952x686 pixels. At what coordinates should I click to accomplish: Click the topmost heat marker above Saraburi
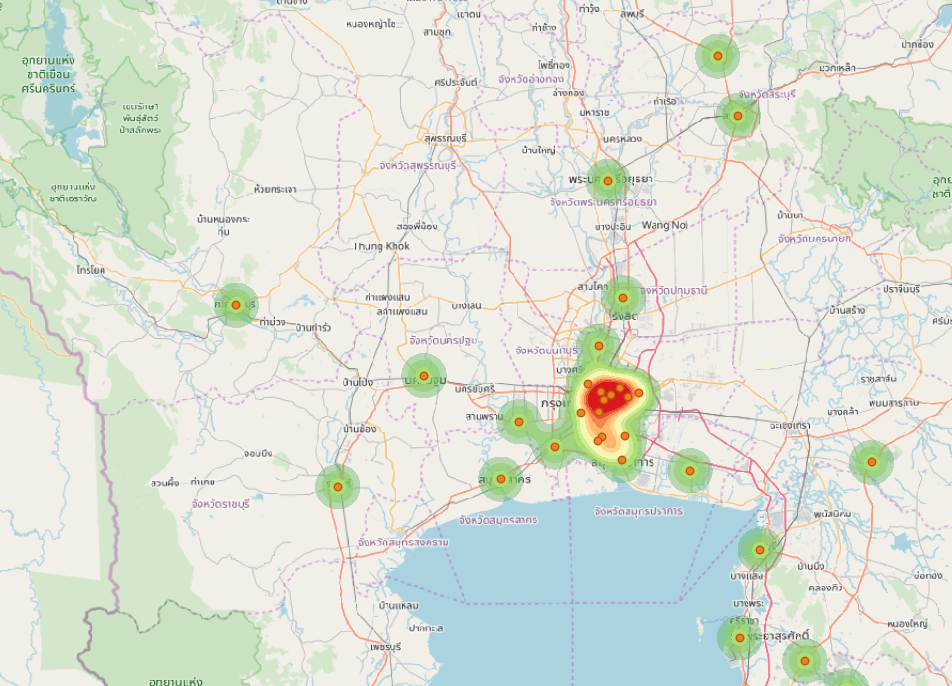point(718,56)
